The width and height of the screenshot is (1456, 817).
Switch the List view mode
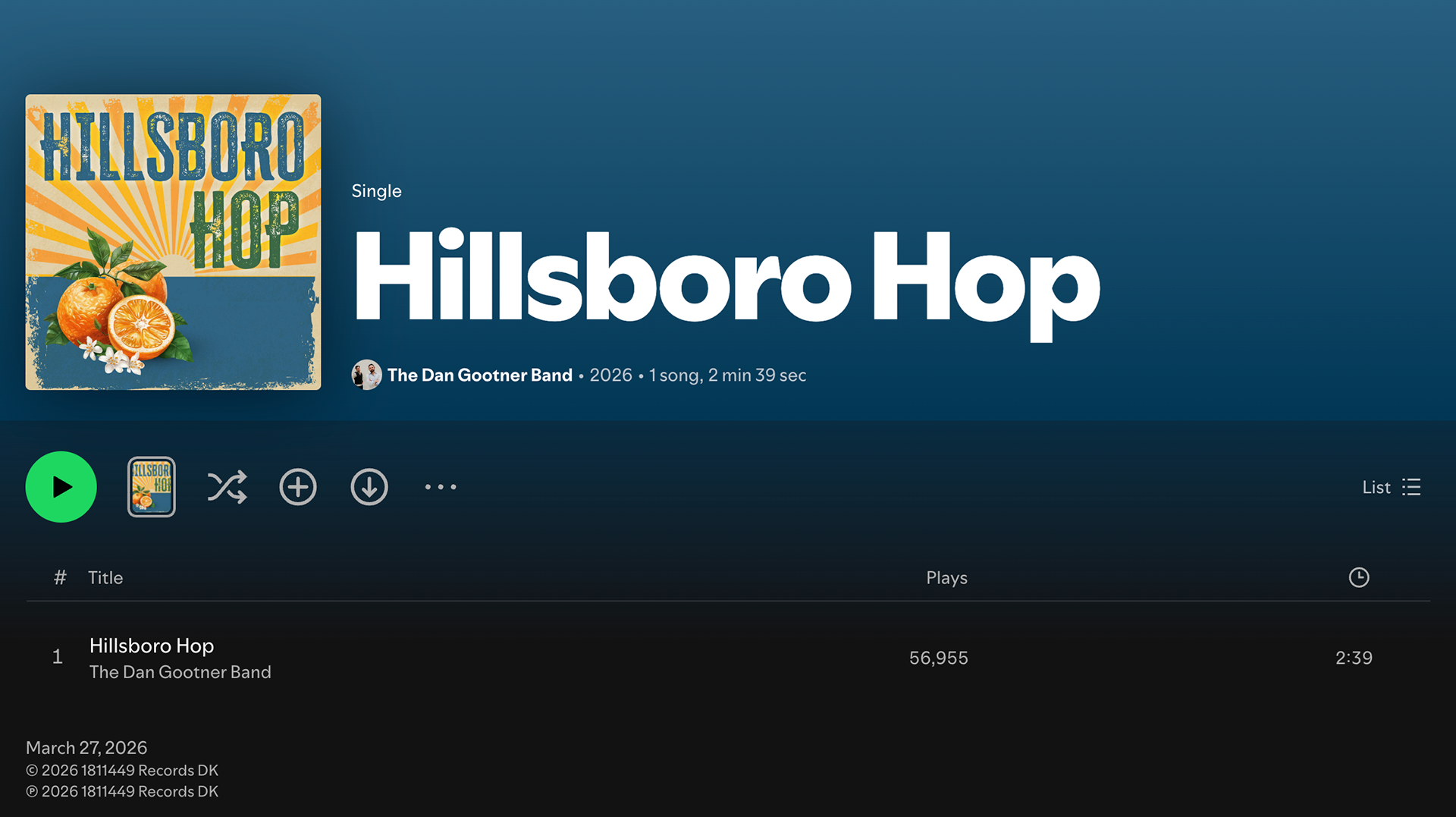click(x=1392, y=487)
